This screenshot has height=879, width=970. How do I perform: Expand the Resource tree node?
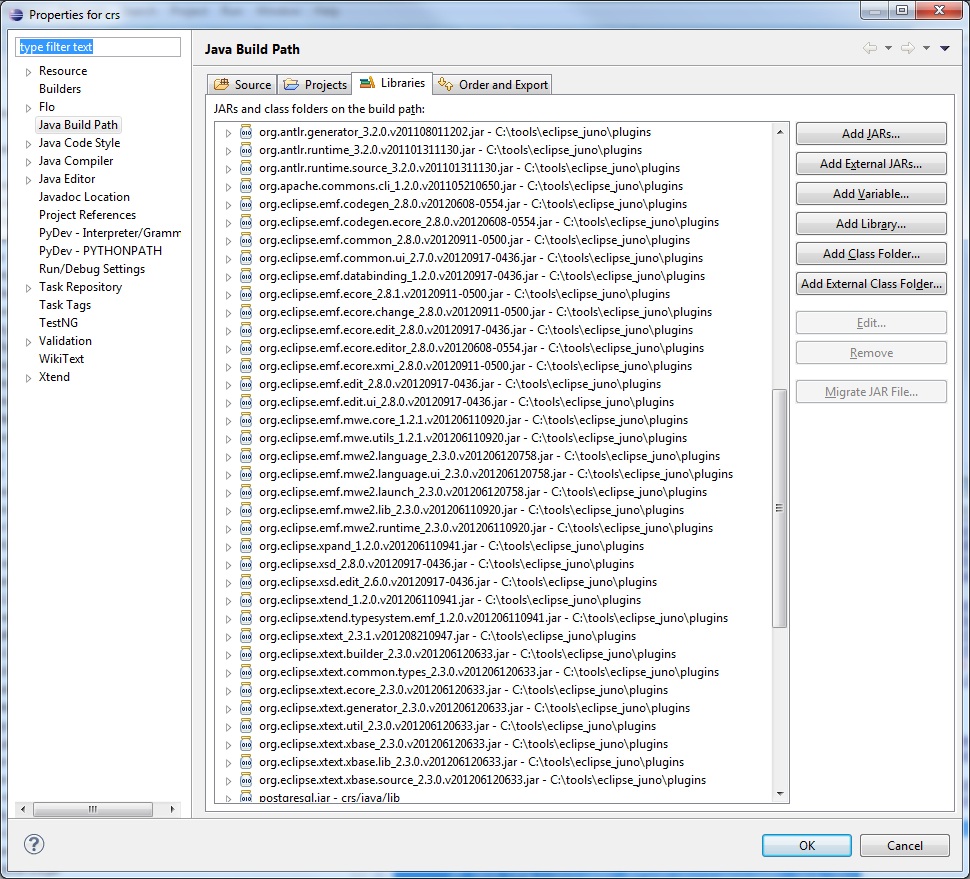point(28,72)
